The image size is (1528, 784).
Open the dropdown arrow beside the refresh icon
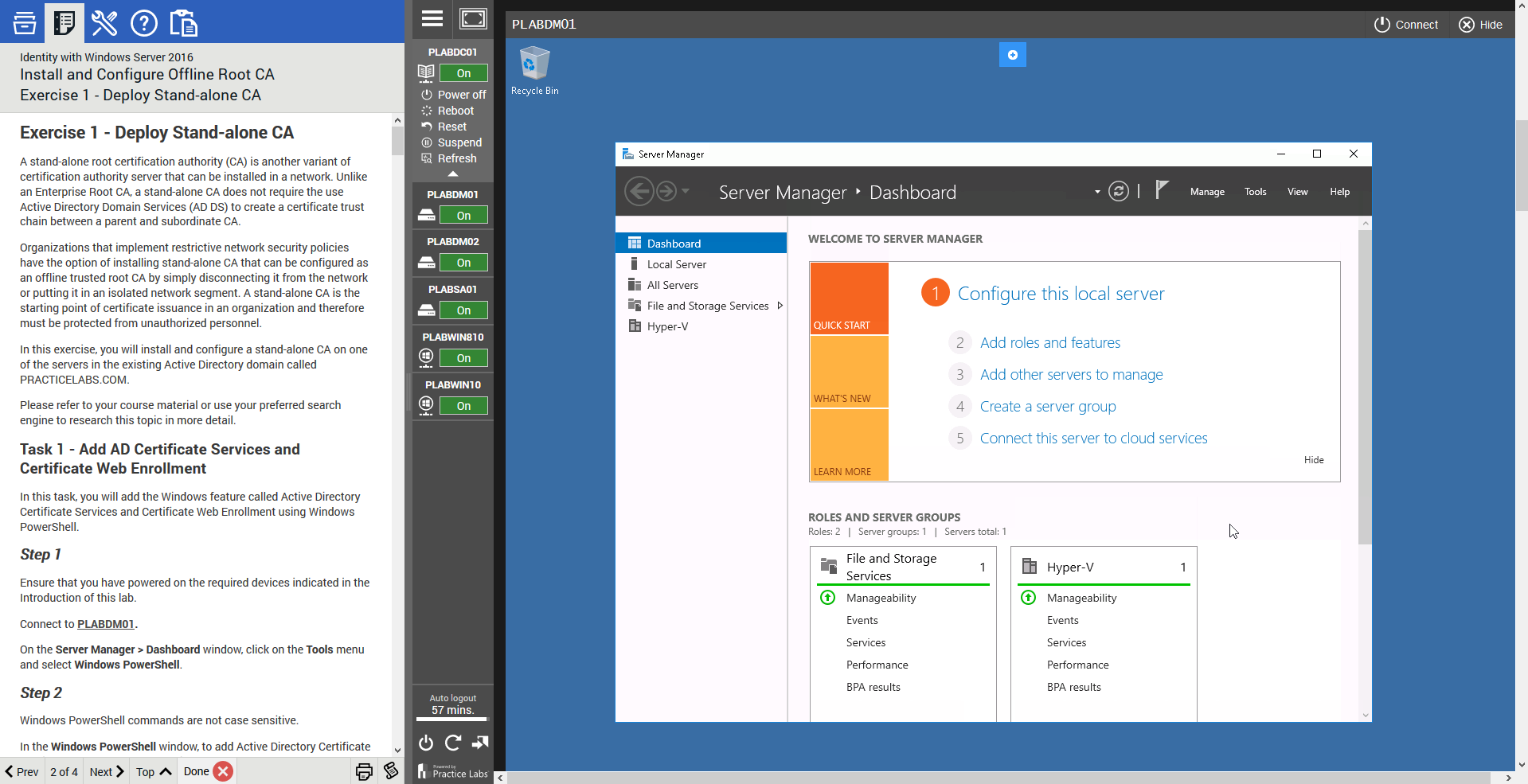click(1097, 192)
